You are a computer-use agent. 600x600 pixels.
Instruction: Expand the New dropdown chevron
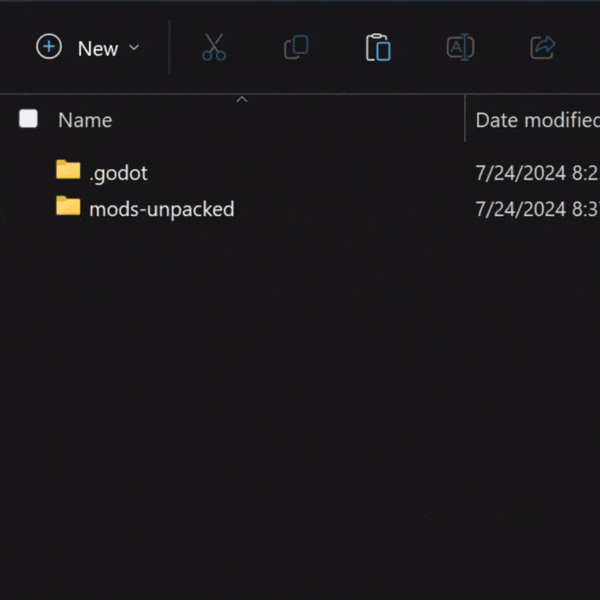click(135, 48)
